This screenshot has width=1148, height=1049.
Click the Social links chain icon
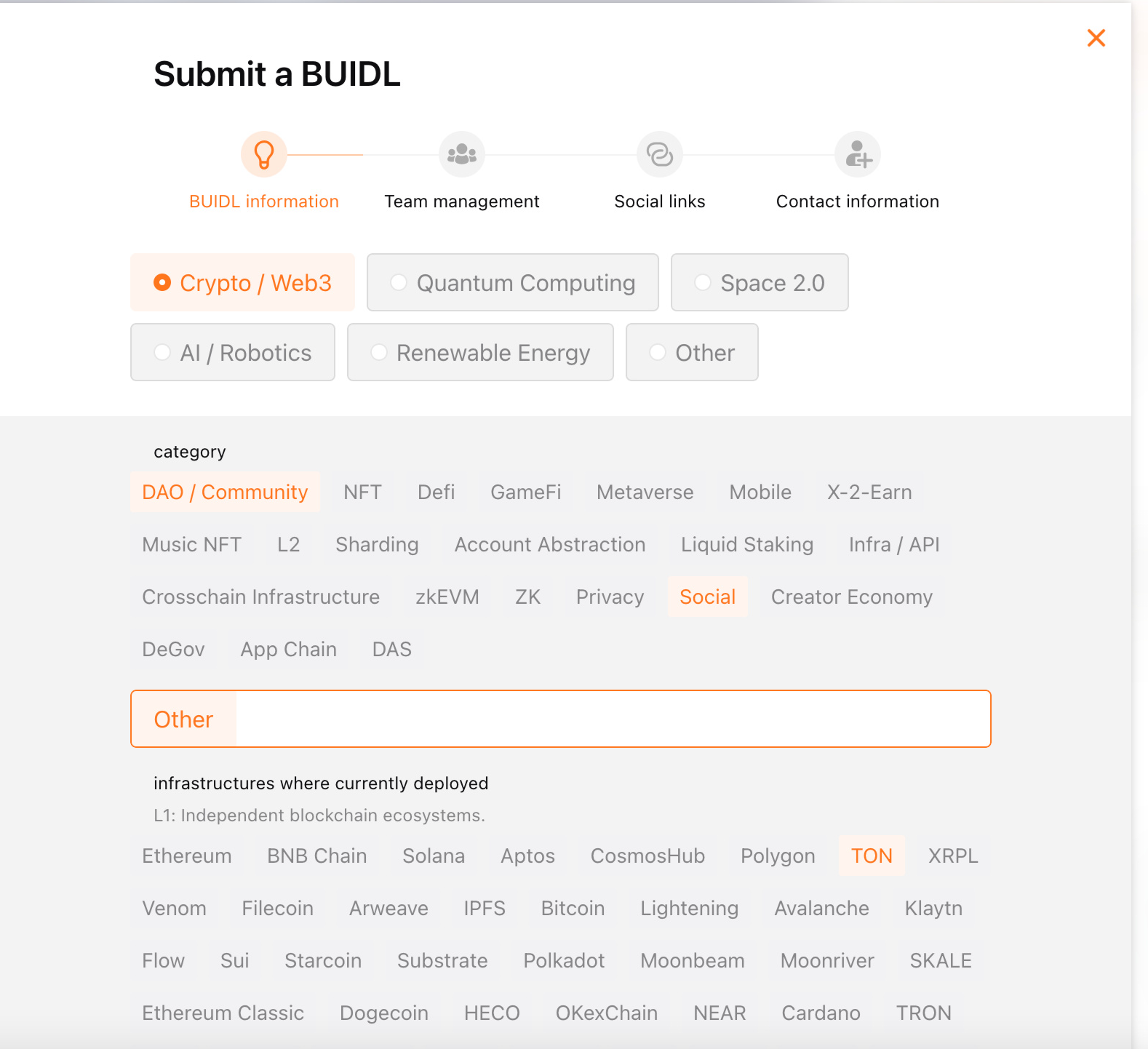point(660,154)
